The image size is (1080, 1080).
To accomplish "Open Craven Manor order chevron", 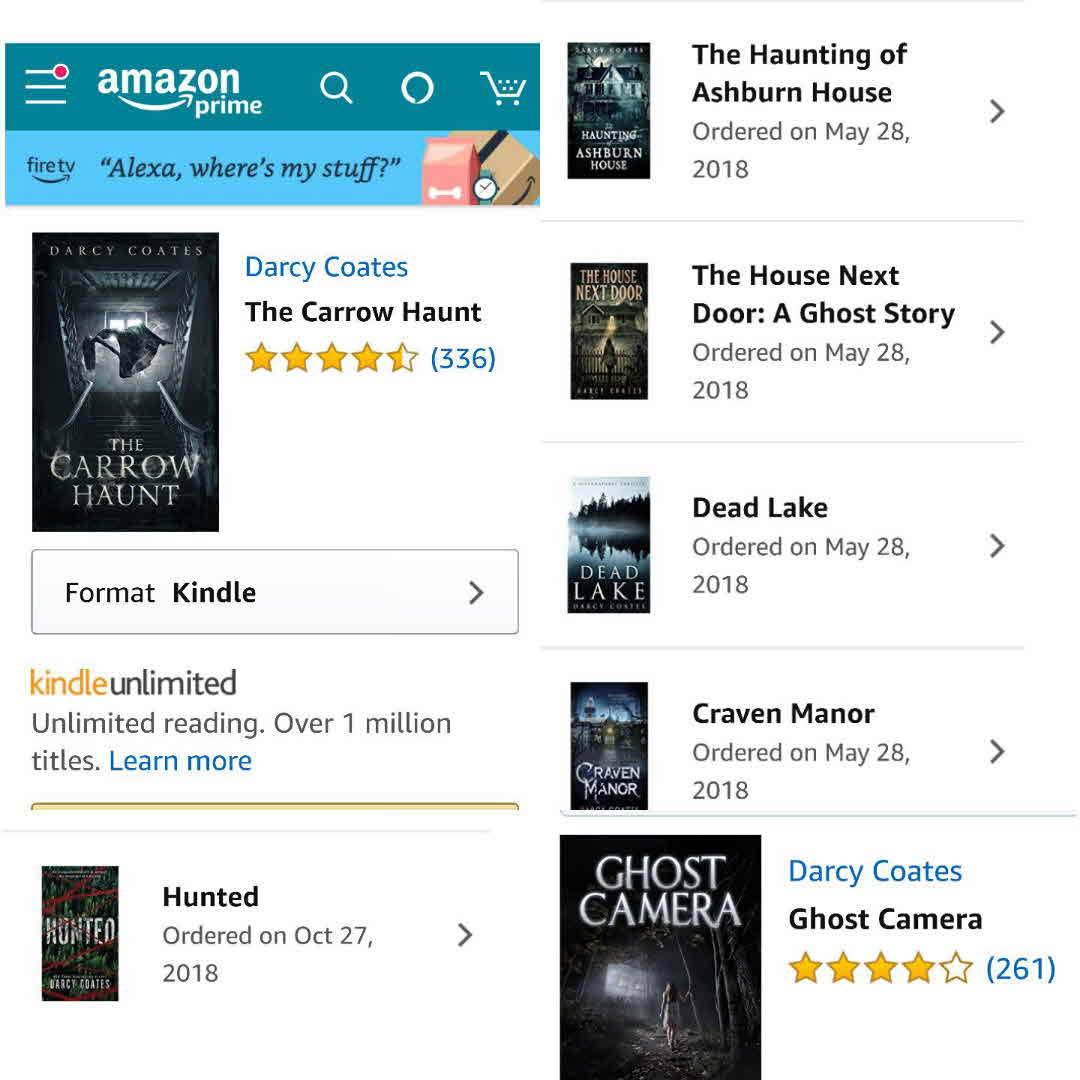I will coord(996,751).
